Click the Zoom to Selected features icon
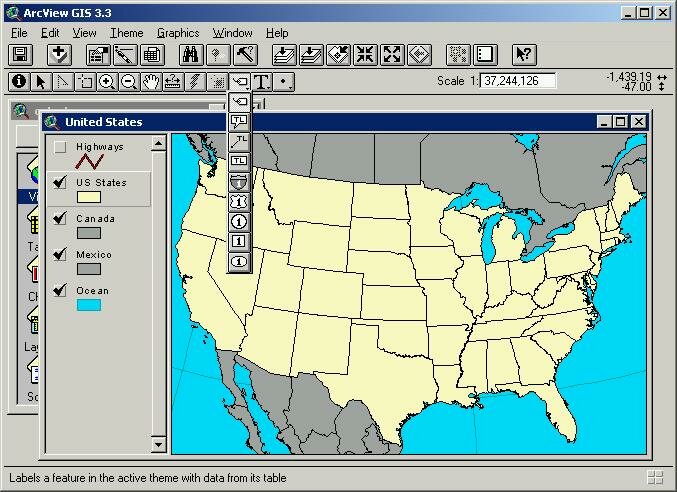 pyautogui.click(x=338, y=55)
